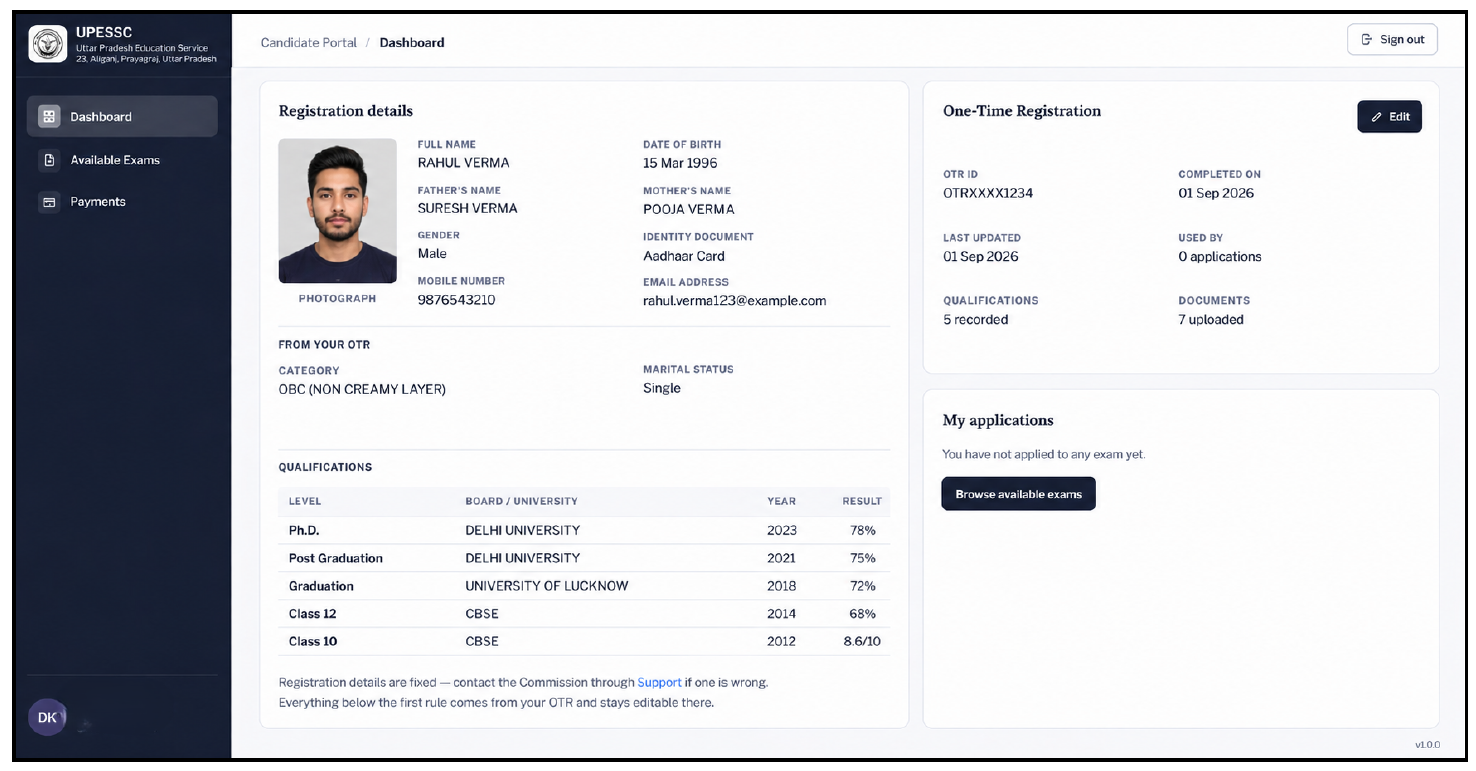
Task: Go to Payments in the sidebar
Action: click(122, 202)
